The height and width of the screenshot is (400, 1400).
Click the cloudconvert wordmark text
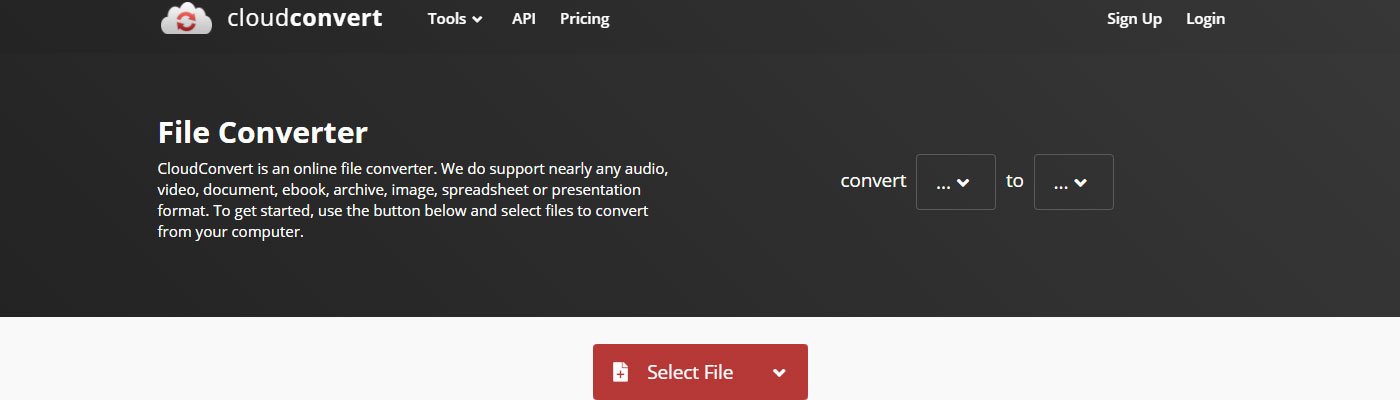click(304, 18)
